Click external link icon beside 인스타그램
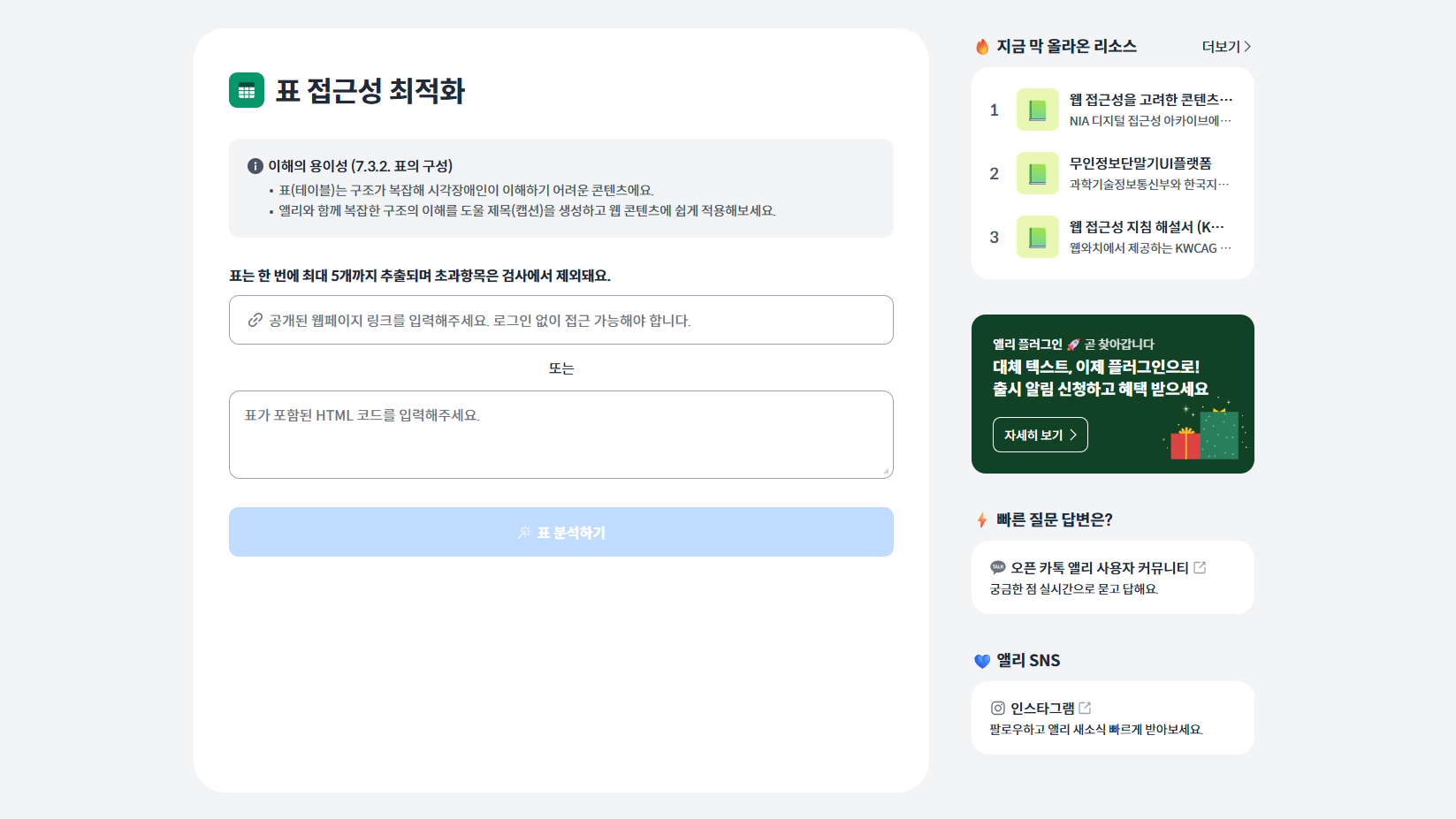Image resolution: width=1456 pixels, height=819 pixels. (1086, 708)
